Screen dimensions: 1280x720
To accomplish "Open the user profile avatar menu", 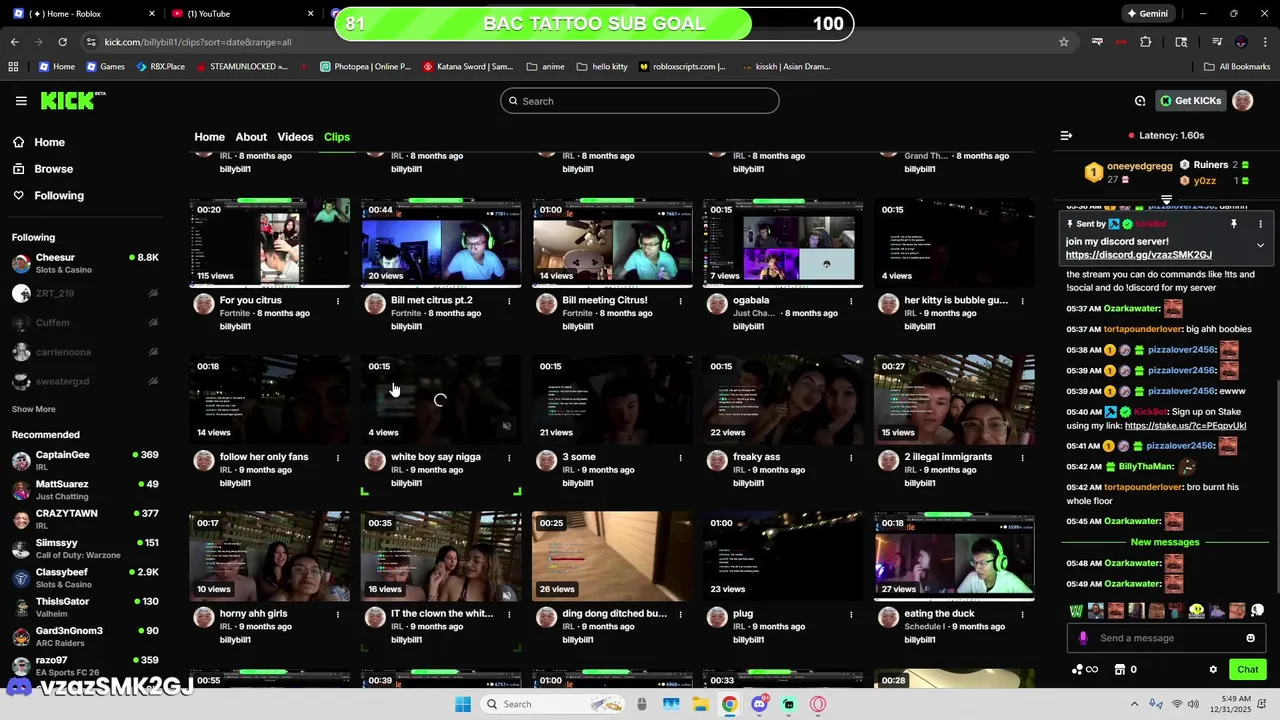I will pyautogui.click(x=1242, y=101).
